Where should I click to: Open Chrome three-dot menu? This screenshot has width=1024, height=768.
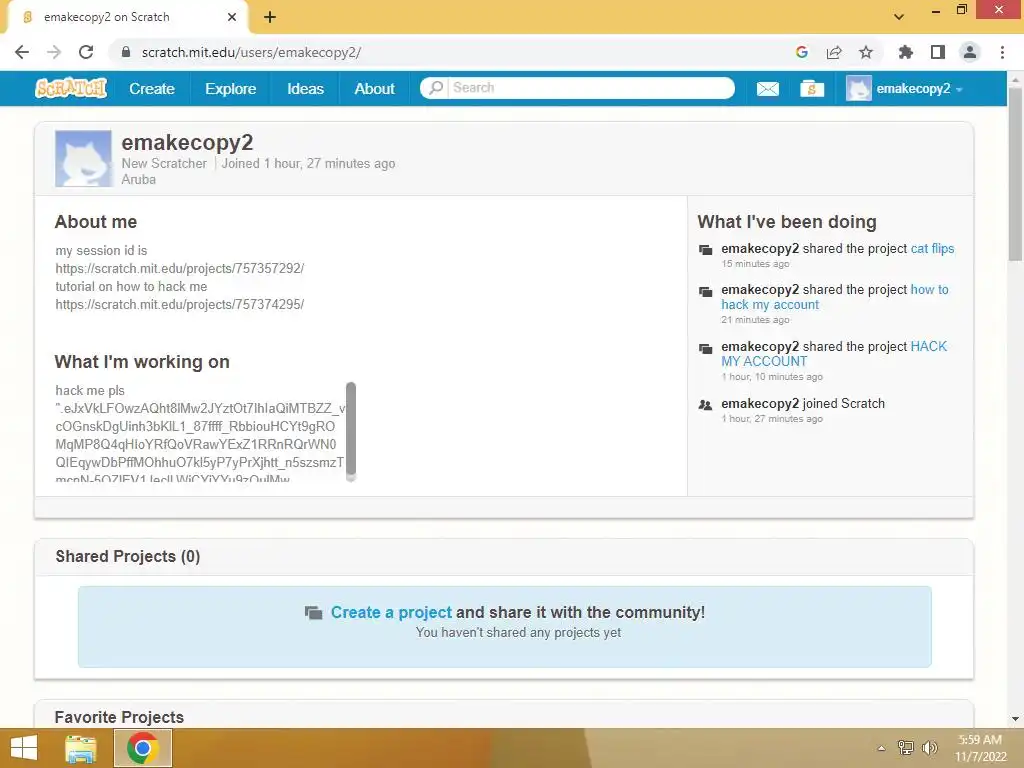click(x=1002, y=52)
